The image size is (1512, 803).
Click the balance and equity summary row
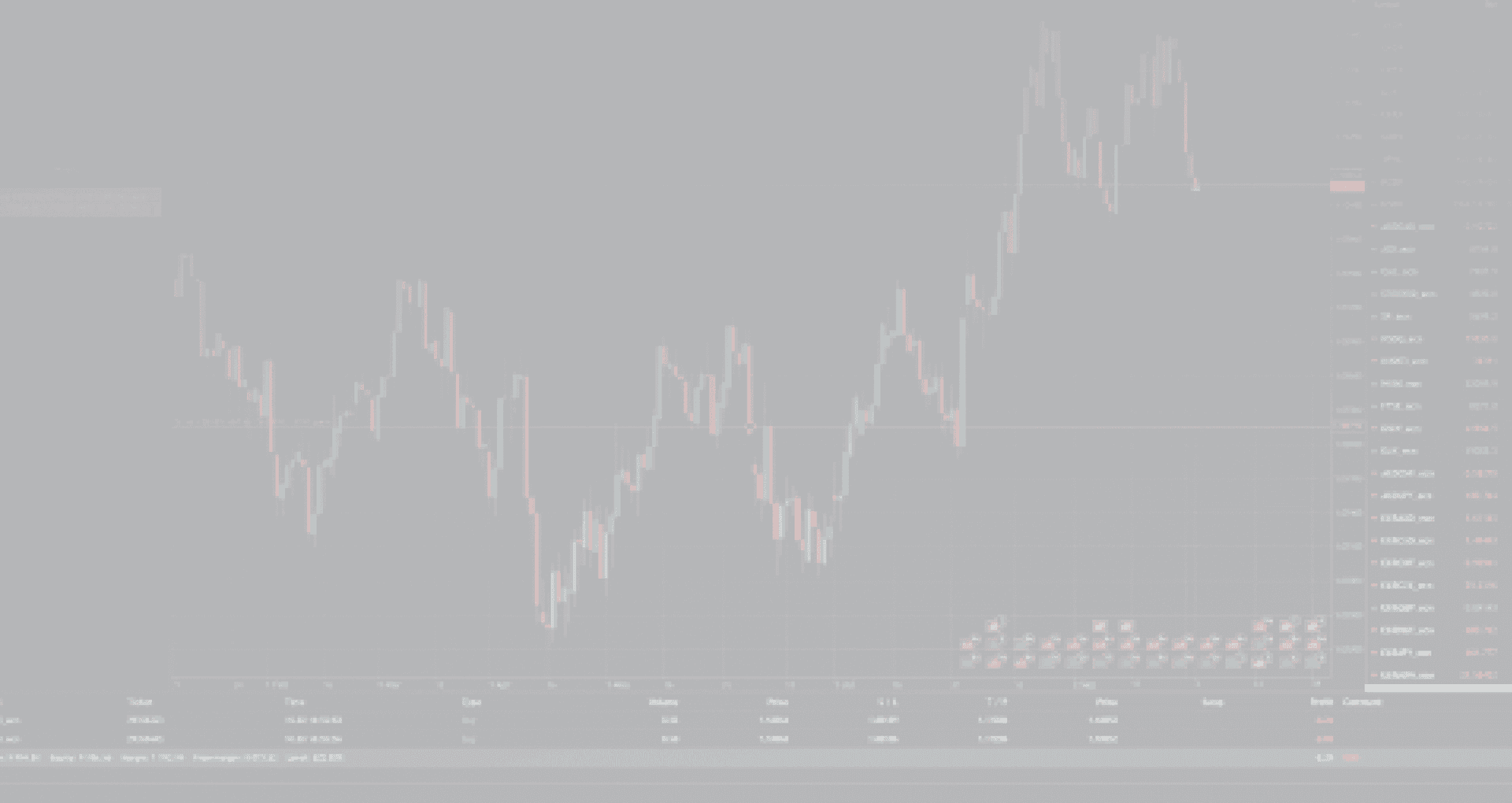pyautogui.click(x=173, y=758)
